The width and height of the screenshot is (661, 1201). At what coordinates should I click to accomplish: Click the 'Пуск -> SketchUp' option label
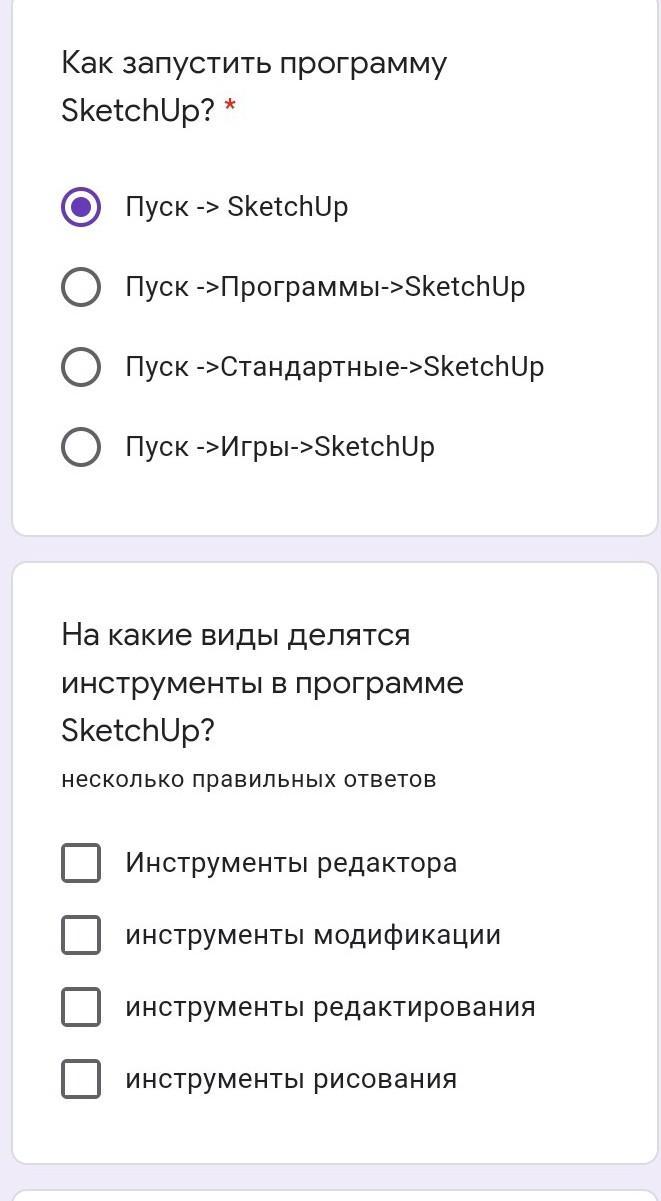(x=237, y=207)
